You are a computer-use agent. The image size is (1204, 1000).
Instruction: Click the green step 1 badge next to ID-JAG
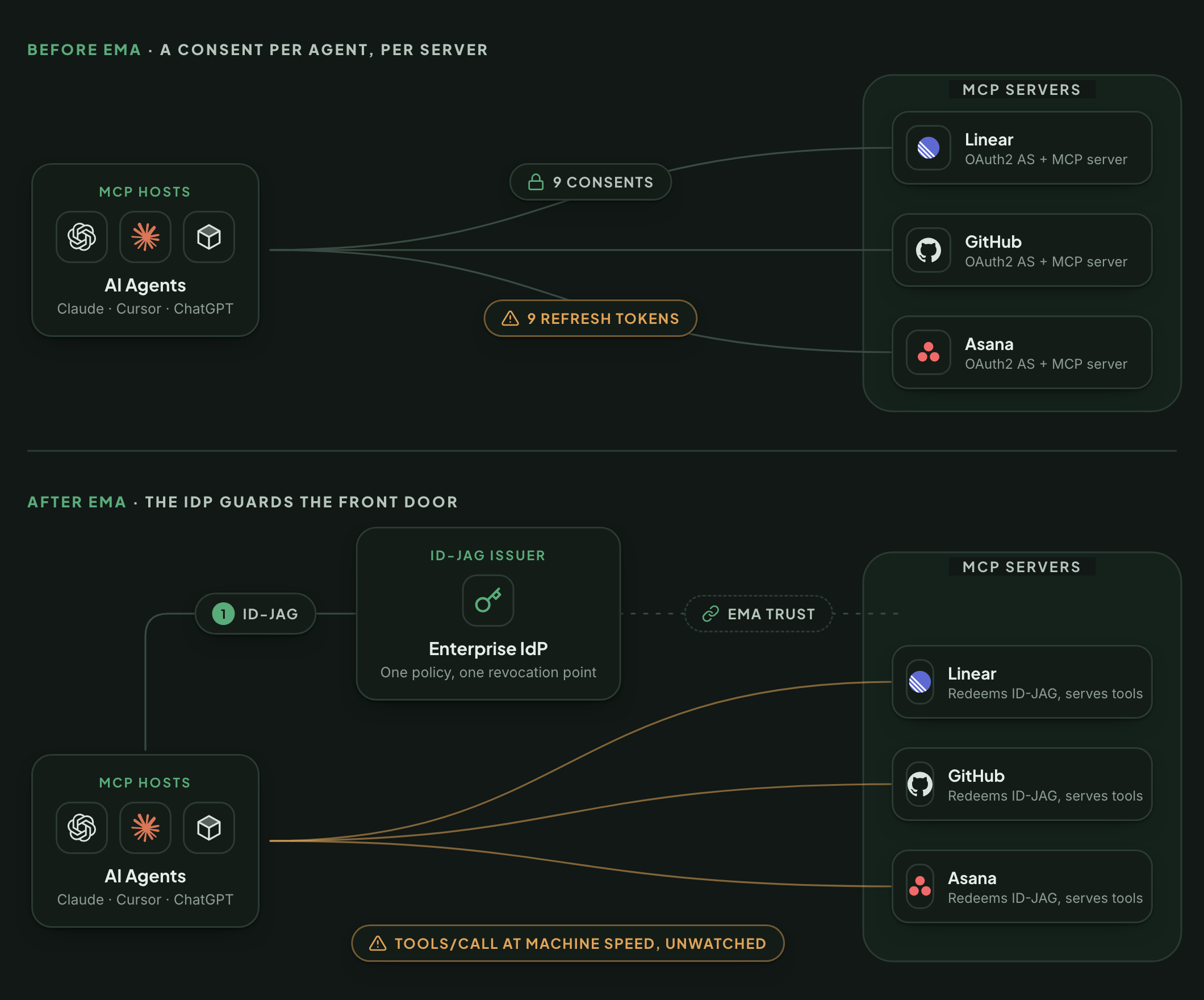pyautogui.click(x=223, y=614)
